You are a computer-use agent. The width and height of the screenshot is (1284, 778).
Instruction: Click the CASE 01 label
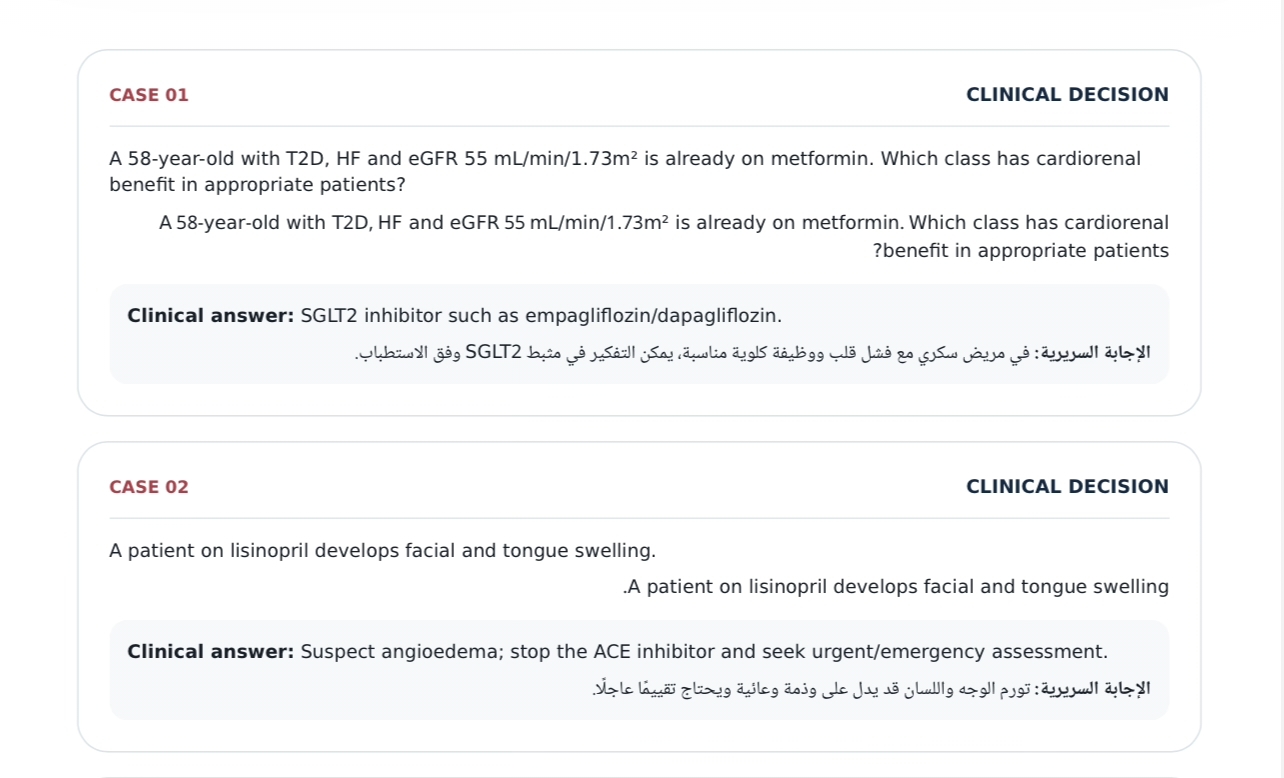(x=149, y=95)
